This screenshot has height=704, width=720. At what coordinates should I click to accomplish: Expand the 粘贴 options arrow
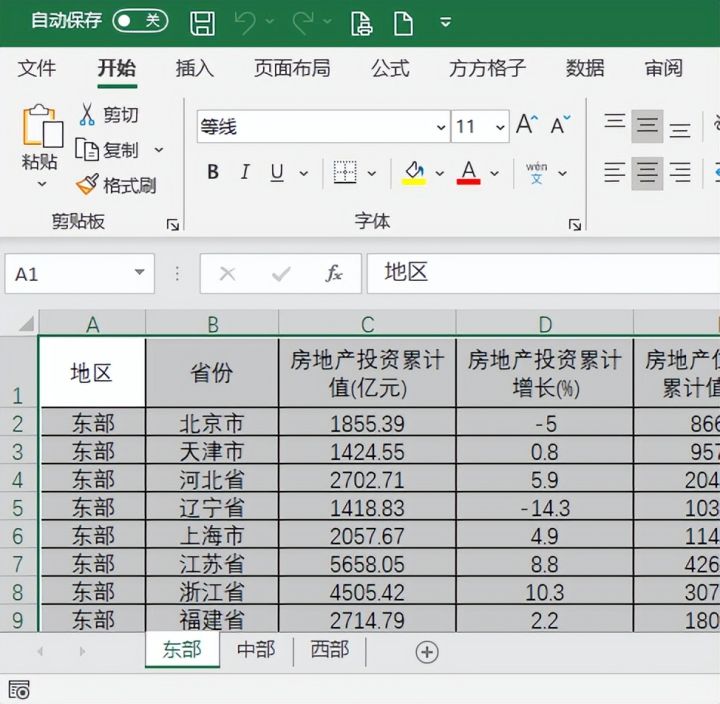pyautogui.click(x=42, y=184)
